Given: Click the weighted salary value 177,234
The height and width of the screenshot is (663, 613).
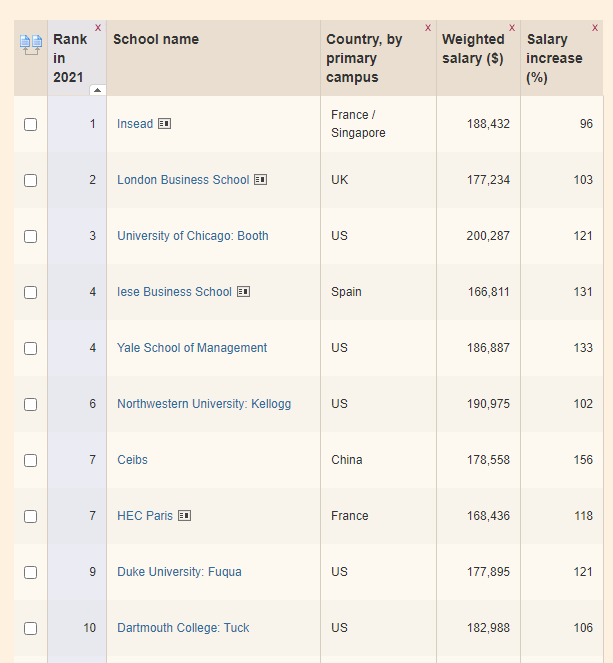Looking at the screenshot, I should [488, 180].
